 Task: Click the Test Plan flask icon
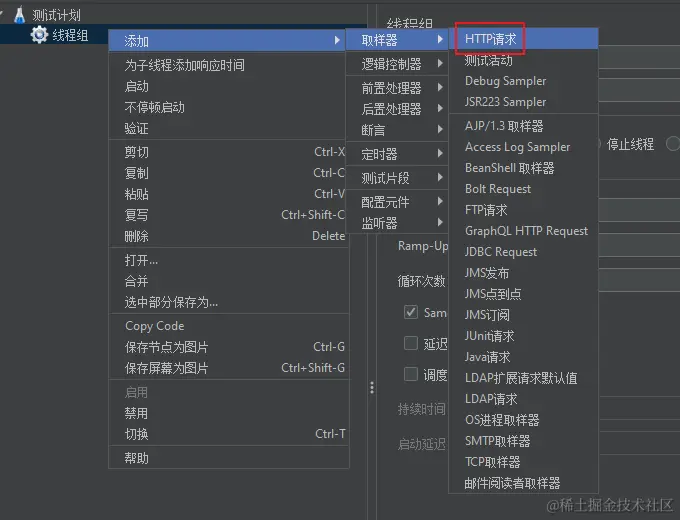[x=20, y=15]
